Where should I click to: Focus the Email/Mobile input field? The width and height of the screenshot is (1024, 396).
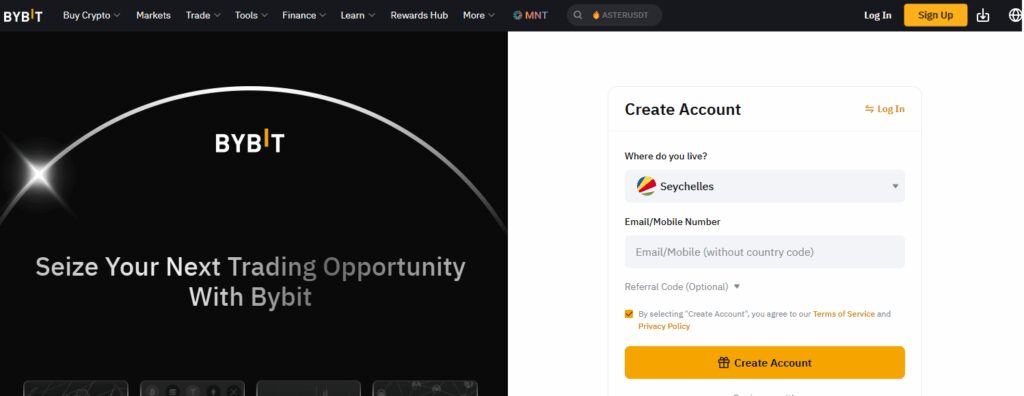point(765,252)
